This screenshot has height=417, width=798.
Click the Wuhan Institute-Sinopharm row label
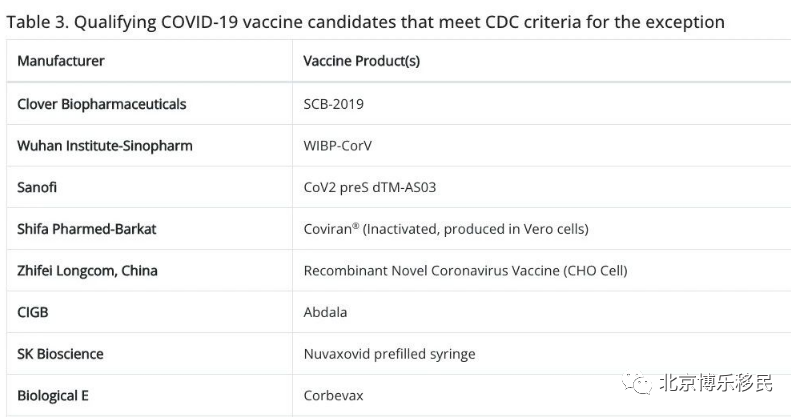tap(105, 146)
